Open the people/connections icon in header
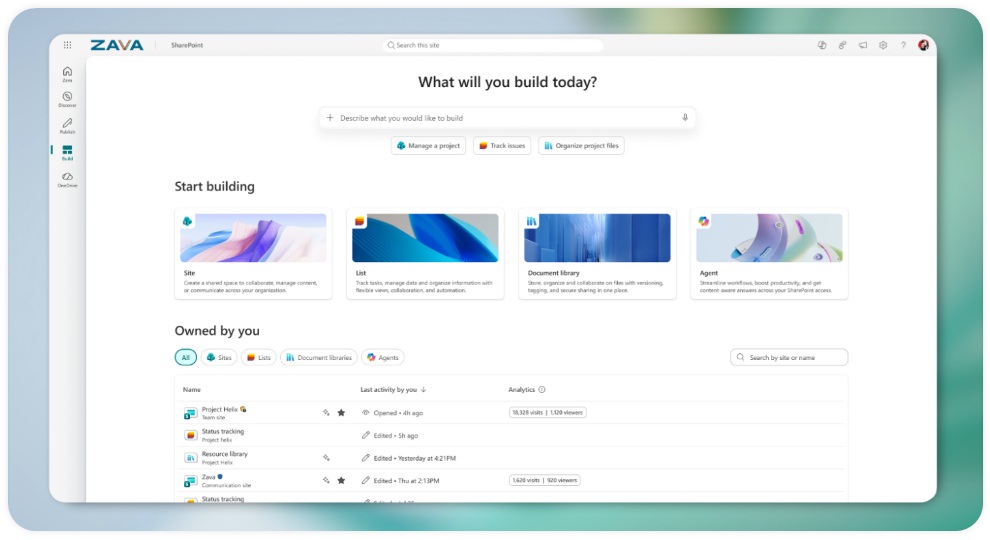Viewport: 990px width, 540px height. click(842, 45)
